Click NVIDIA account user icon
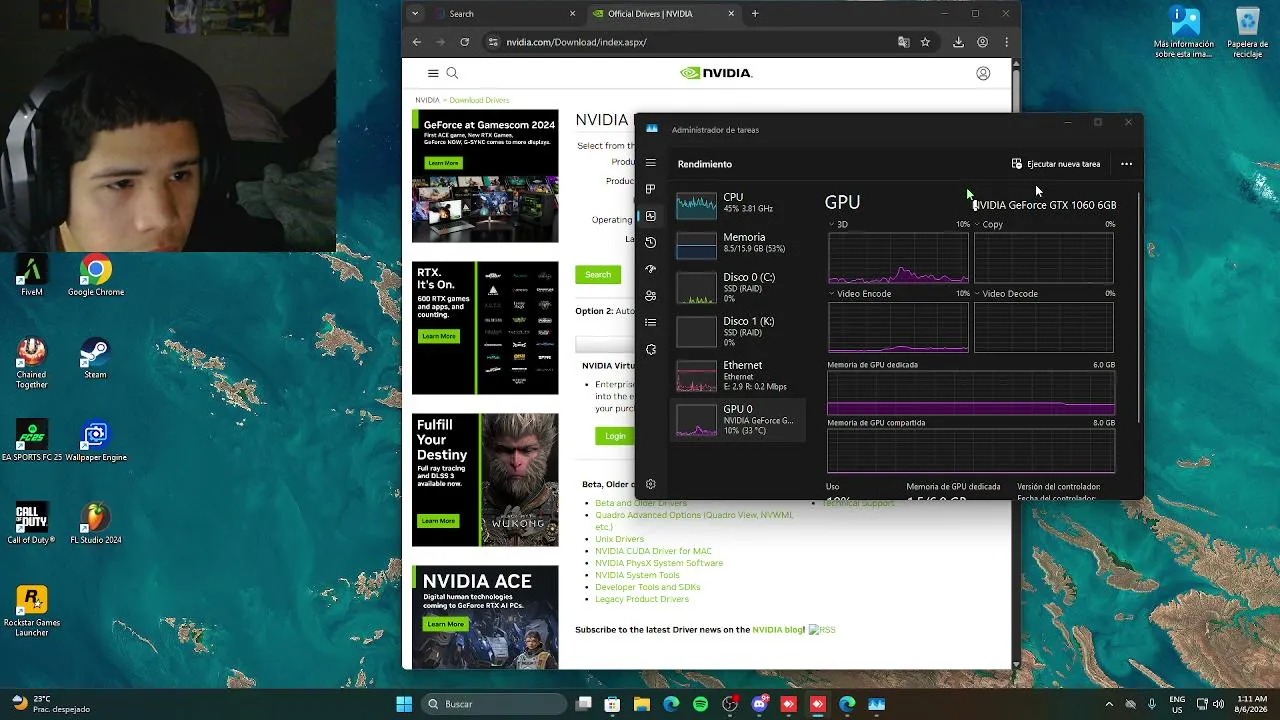1280x720 pixels. click(x=983, y=73)
